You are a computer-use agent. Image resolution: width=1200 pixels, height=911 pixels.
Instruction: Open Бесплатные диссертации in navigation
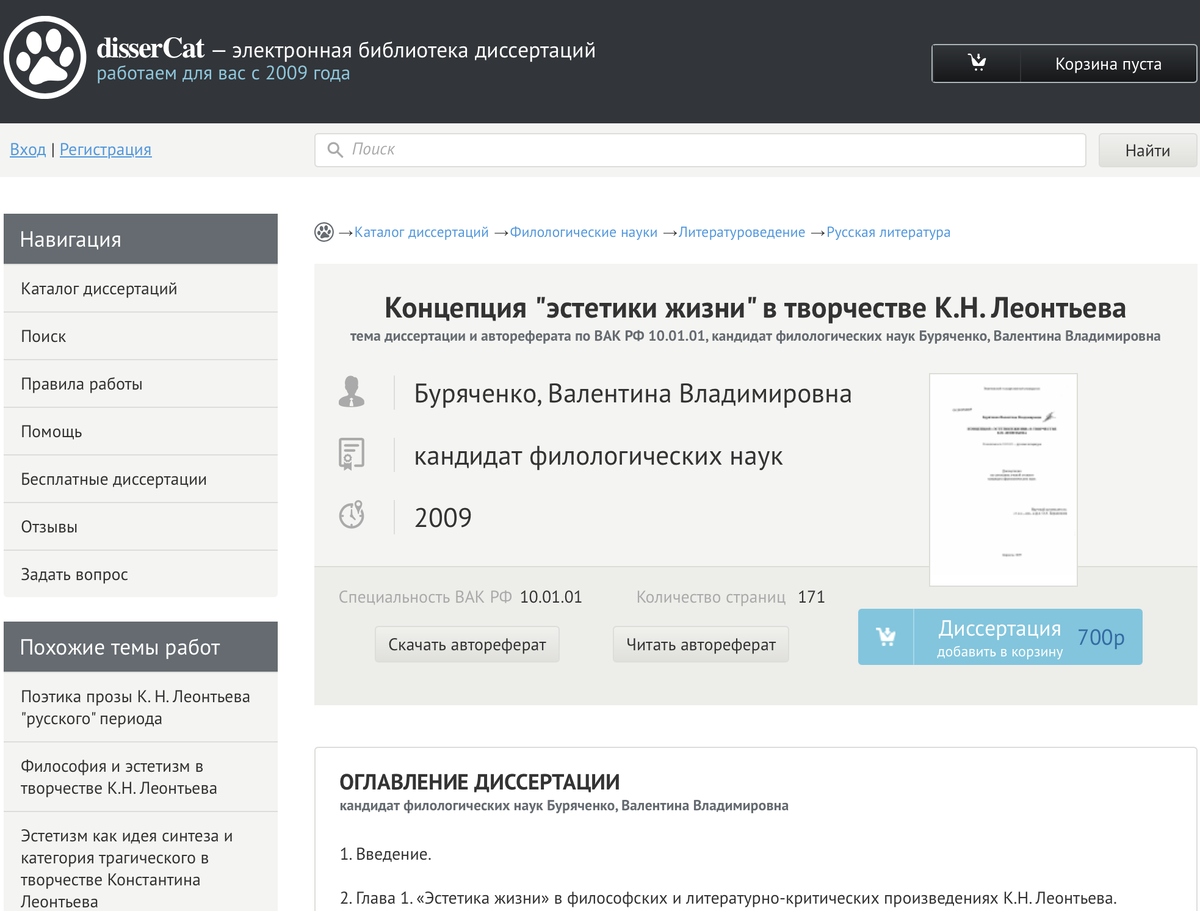(x=141, y=479)
